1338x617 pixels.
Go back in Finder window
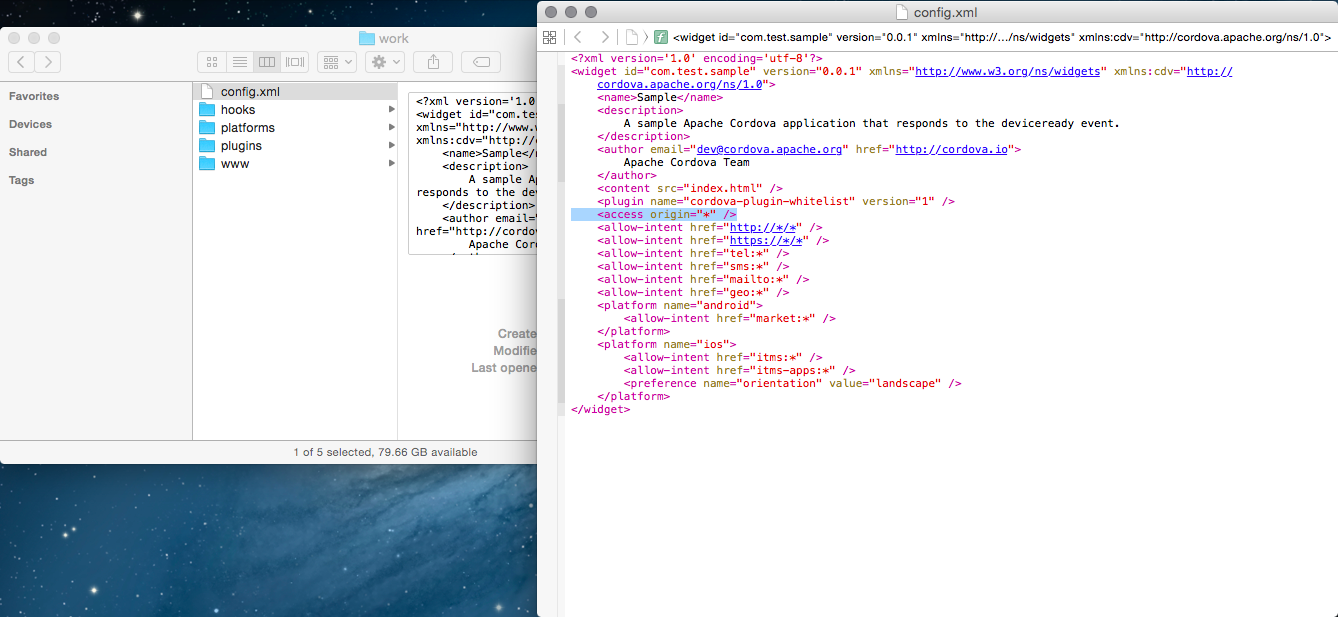22,62
